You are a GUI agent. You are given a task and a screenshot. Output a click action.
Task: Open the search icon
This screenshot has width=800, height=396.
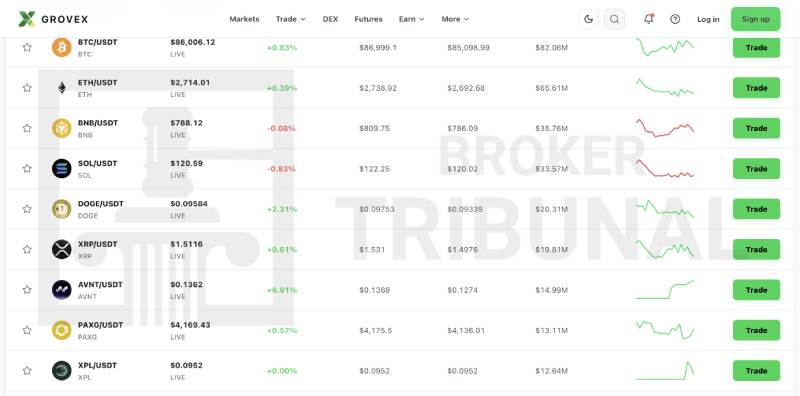click(x=614, y=19)
